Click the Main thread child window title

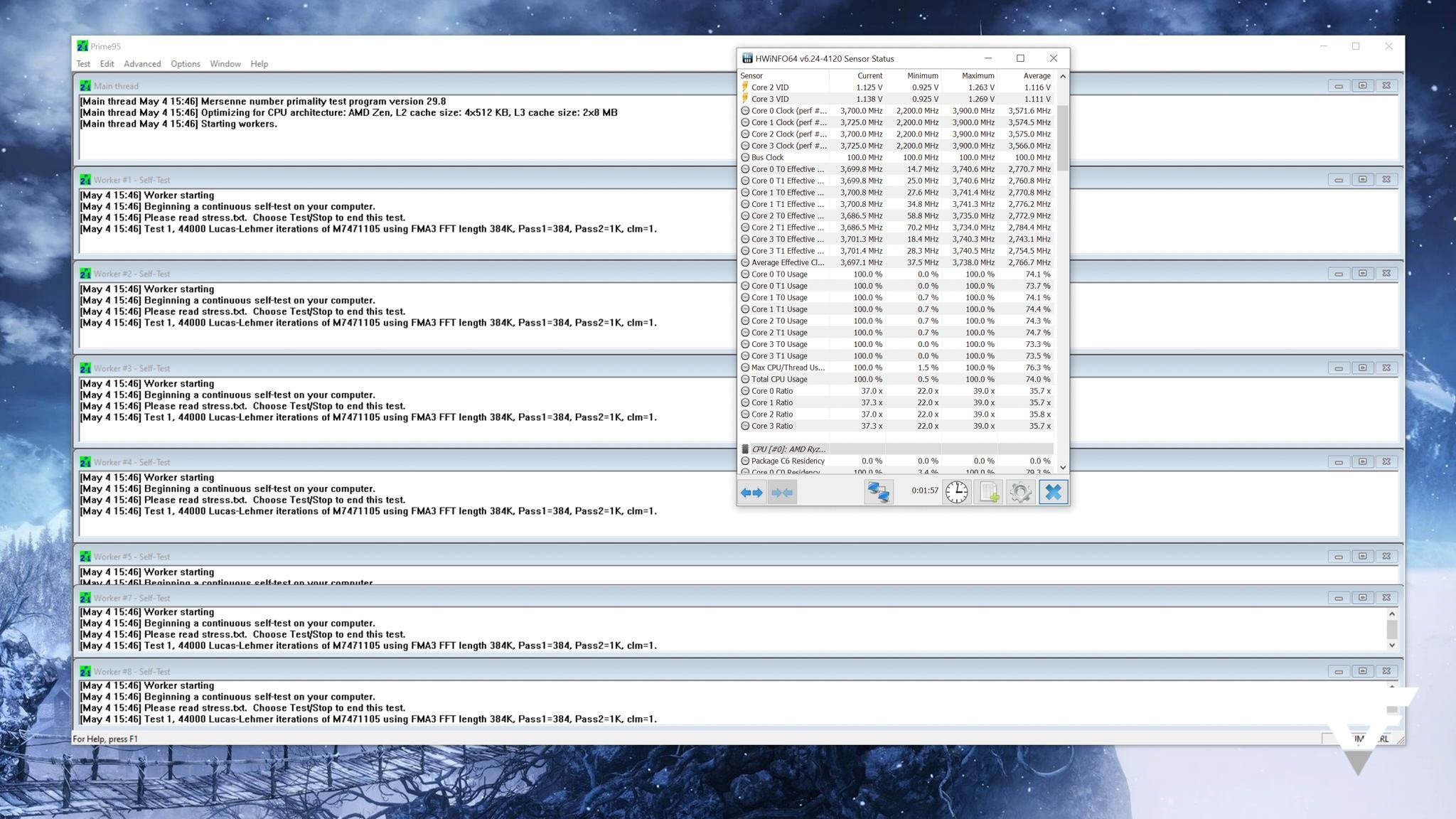click(116, 86)
